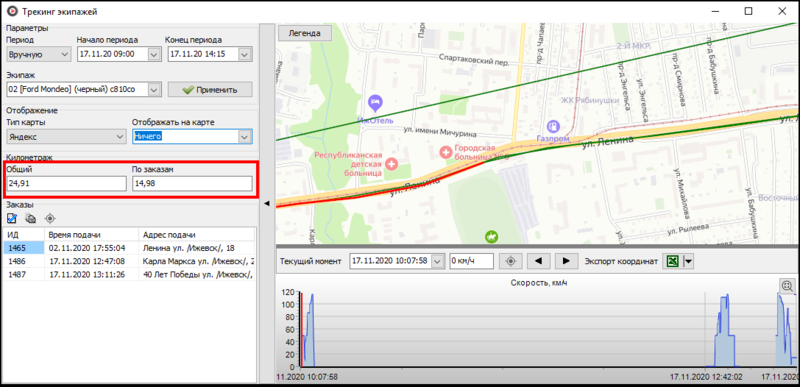Open the Экипаж dropdown with Ford Mondeo
800x387 pixels.
click(154, 90)
